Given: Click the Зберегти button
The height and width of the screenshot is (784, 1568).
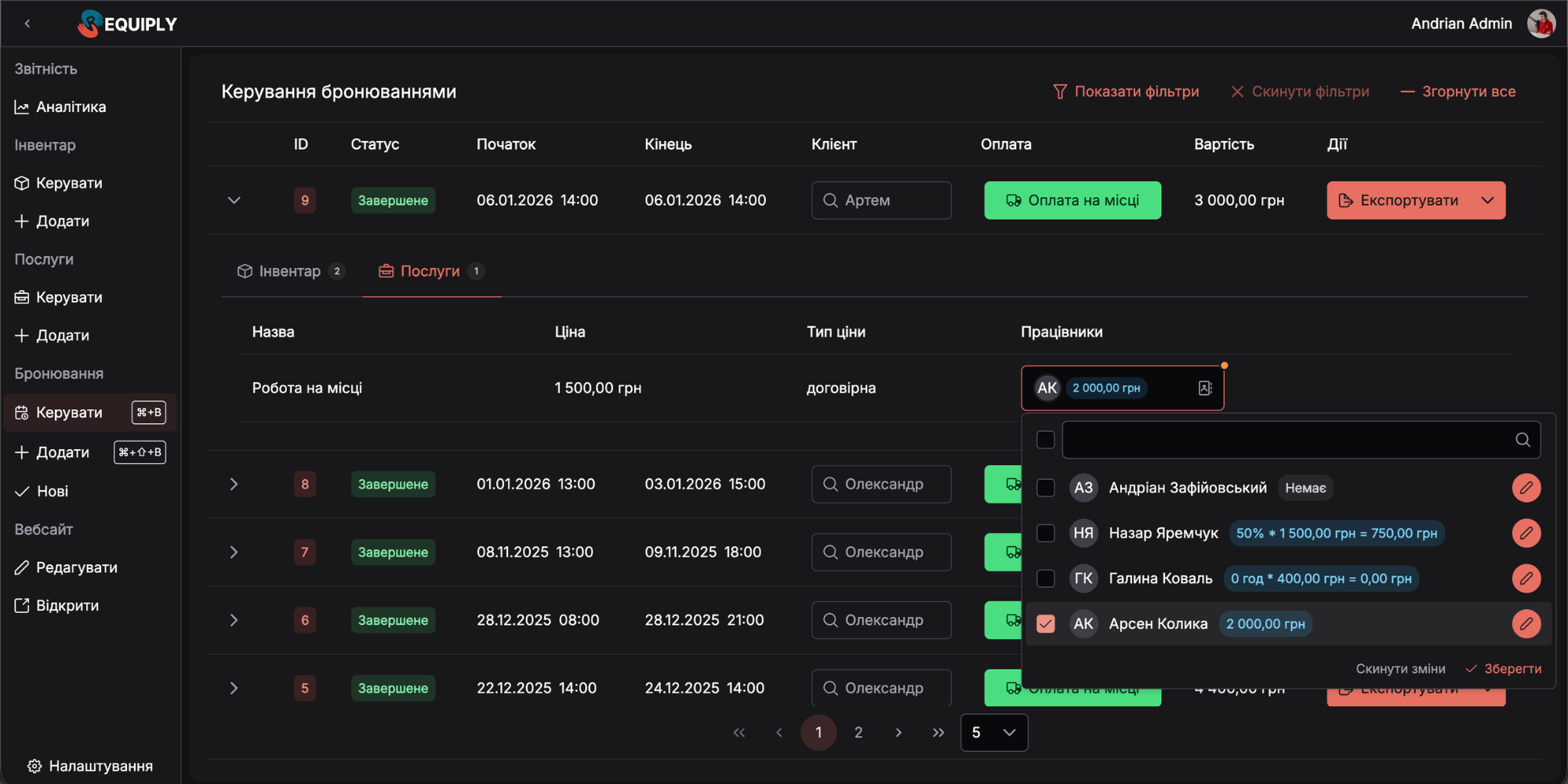Looking at the screenshot, I should click(1503, 669).
